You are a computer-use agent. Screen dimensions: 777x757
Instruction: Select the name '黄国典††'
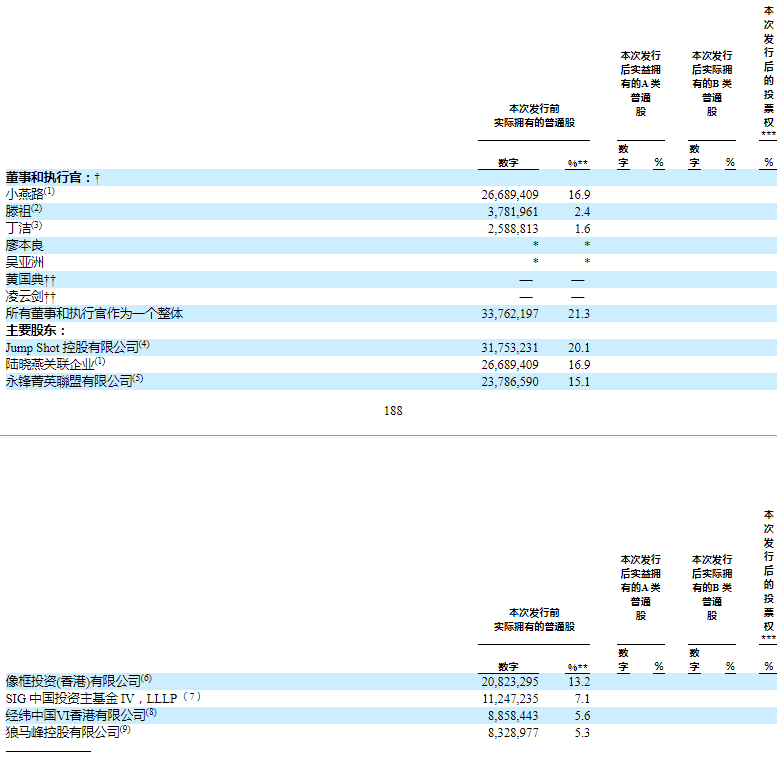(31, 279)
